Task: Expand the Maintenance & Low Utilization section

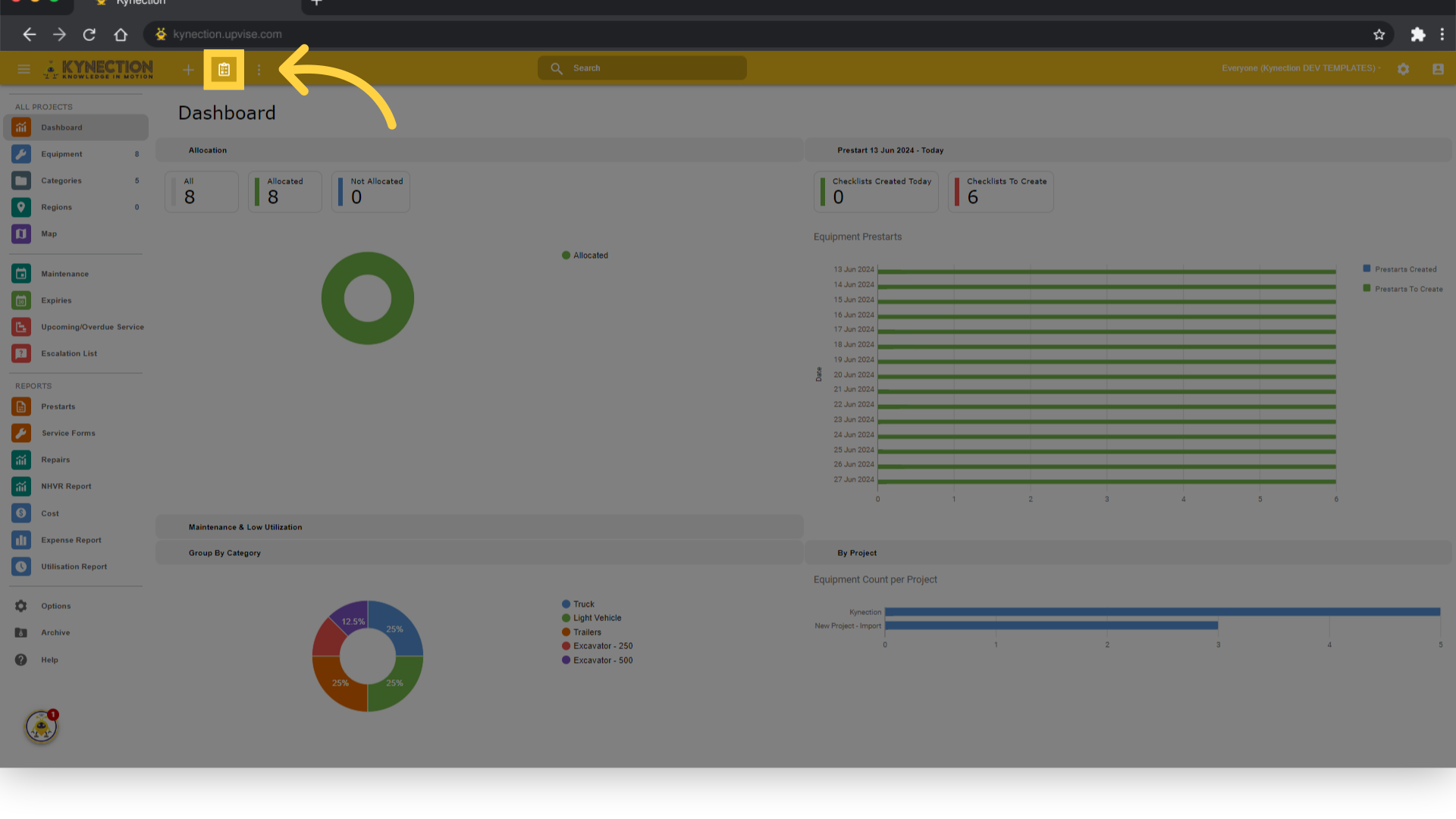Action: tap(245, 527)
